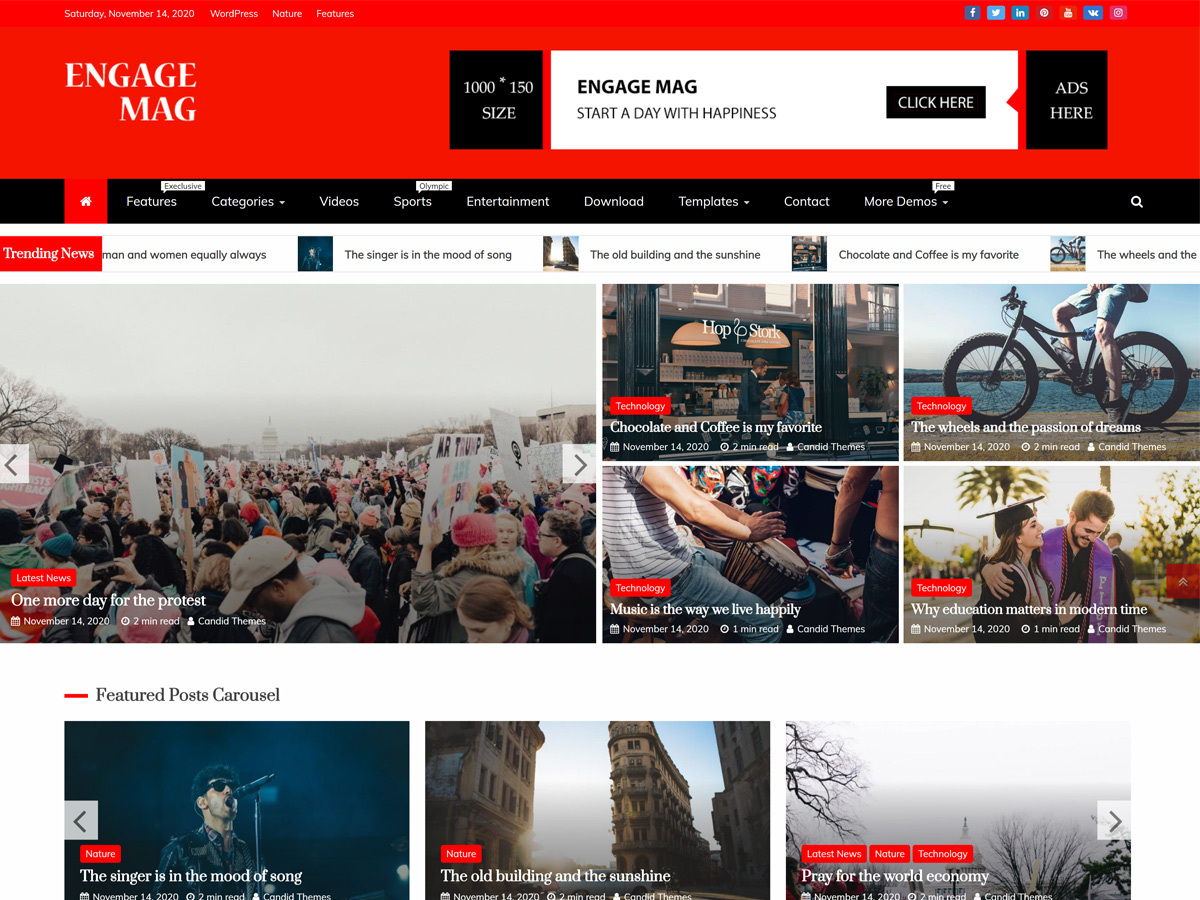Screen dimensions: 1200x900
Task: Select the Entertainment menu item
Action: 507,201
